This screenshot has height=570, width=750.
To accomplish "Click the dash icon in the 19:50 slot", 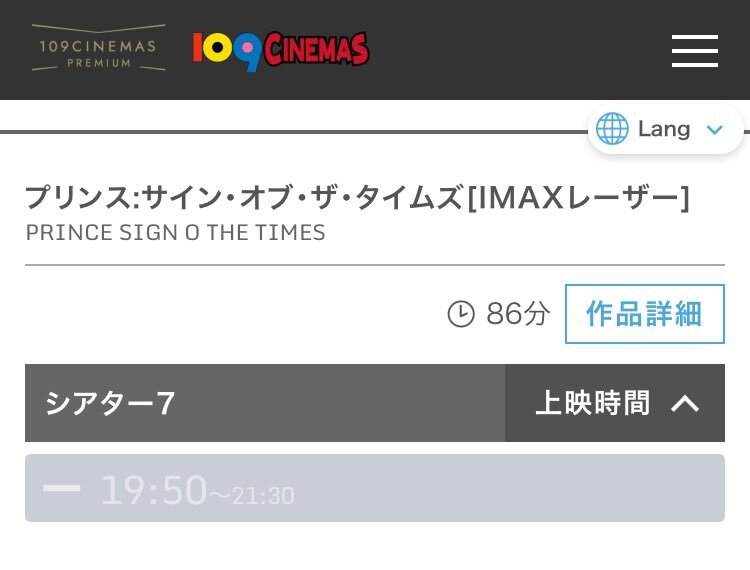I will (62, 488).
